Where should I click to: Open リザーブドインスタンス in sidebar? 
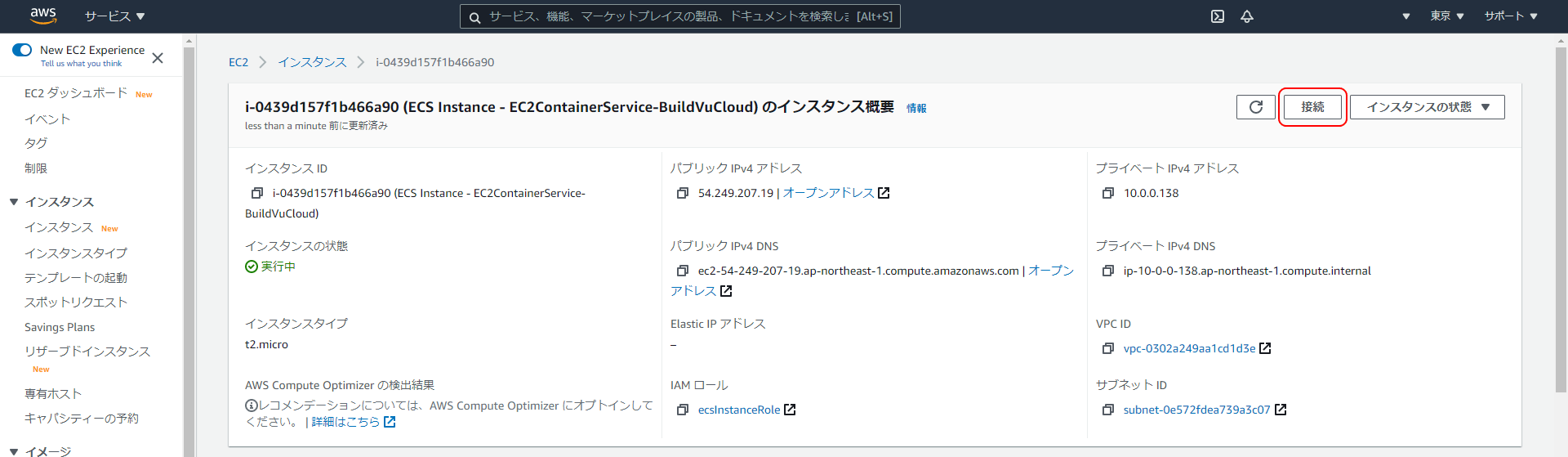87,352
